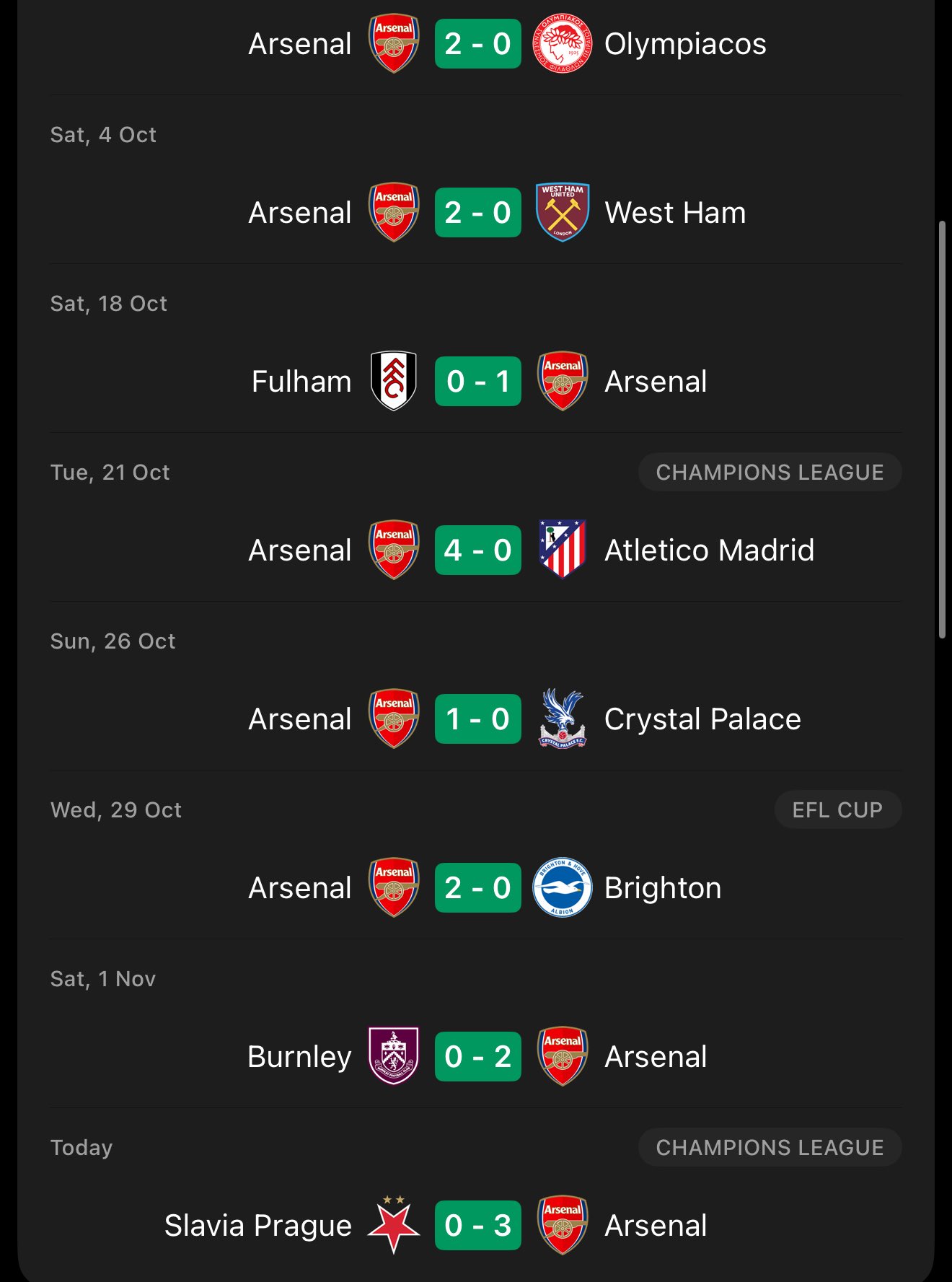Tap the Slavia Prague 0 - 3 score
Image resolution: width=952 pixels, height=1282 pixels.
[x=478, y=1225]
